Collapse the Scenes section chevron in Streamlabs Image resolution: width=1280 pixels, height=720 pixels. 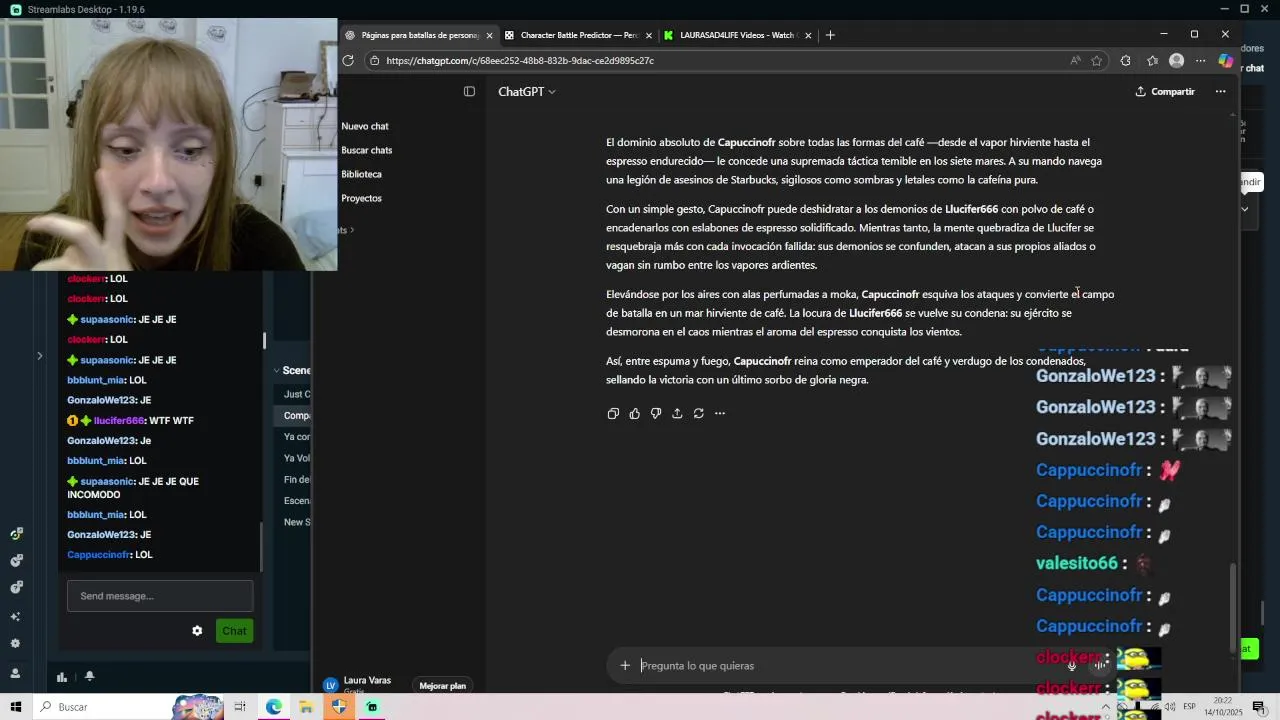point(276,370)
